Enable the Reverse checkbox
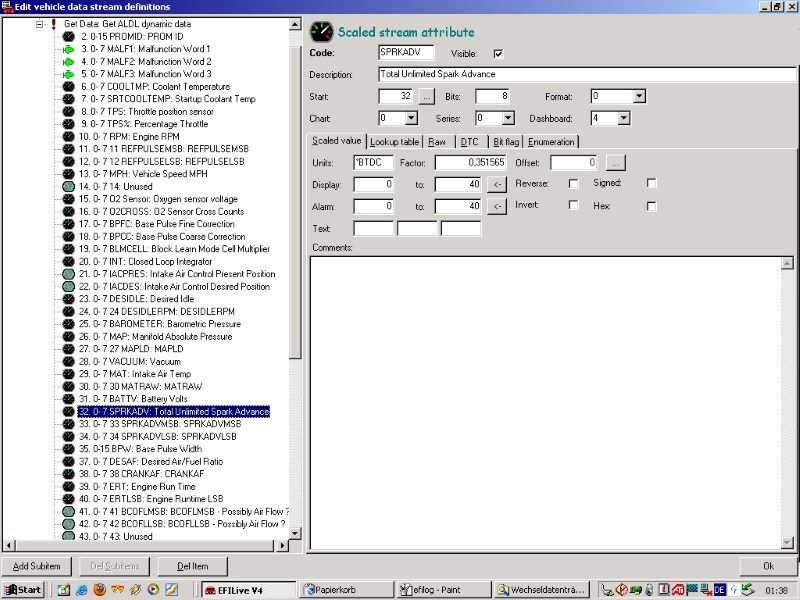 (573, 184)
